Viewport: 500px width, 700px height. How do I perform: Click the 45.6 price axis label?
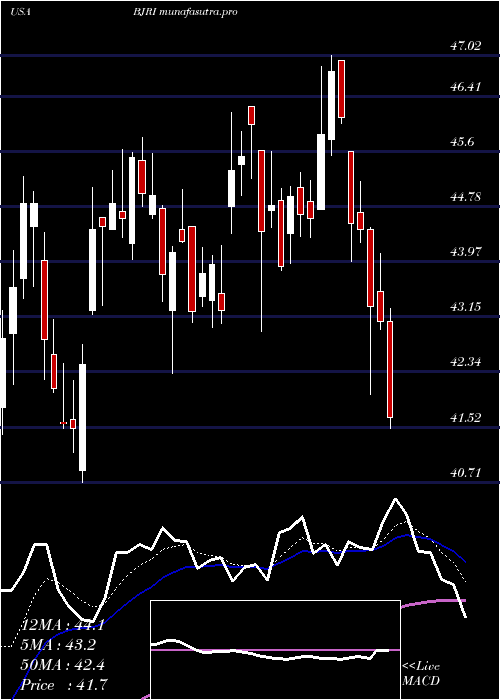tap(462, 142)
